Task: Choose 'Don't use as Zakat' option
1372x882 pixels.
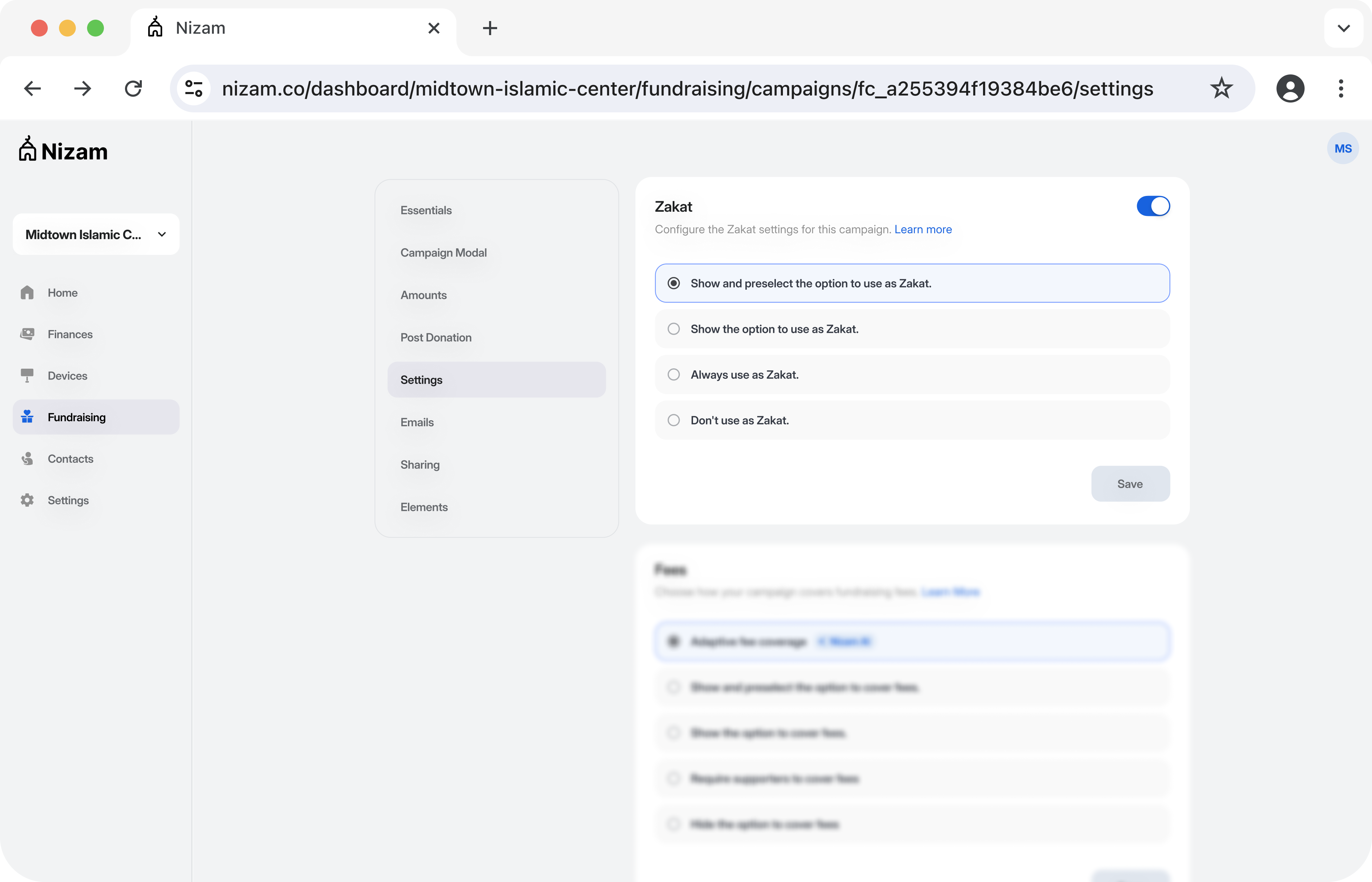Action: pyautogui.click(x=673, y=420)
